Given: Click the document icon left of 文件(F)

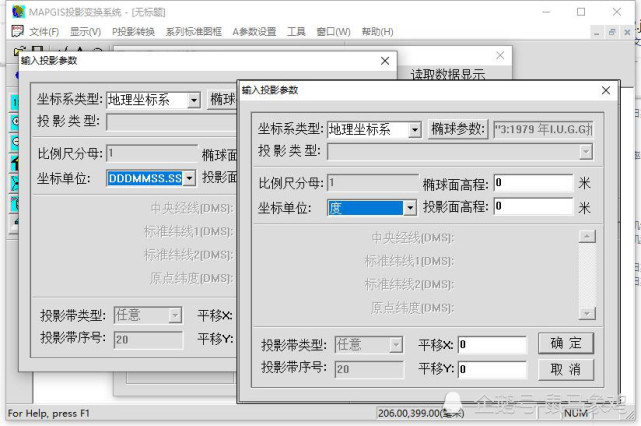Looking at the screenshot, I should 18,31.
